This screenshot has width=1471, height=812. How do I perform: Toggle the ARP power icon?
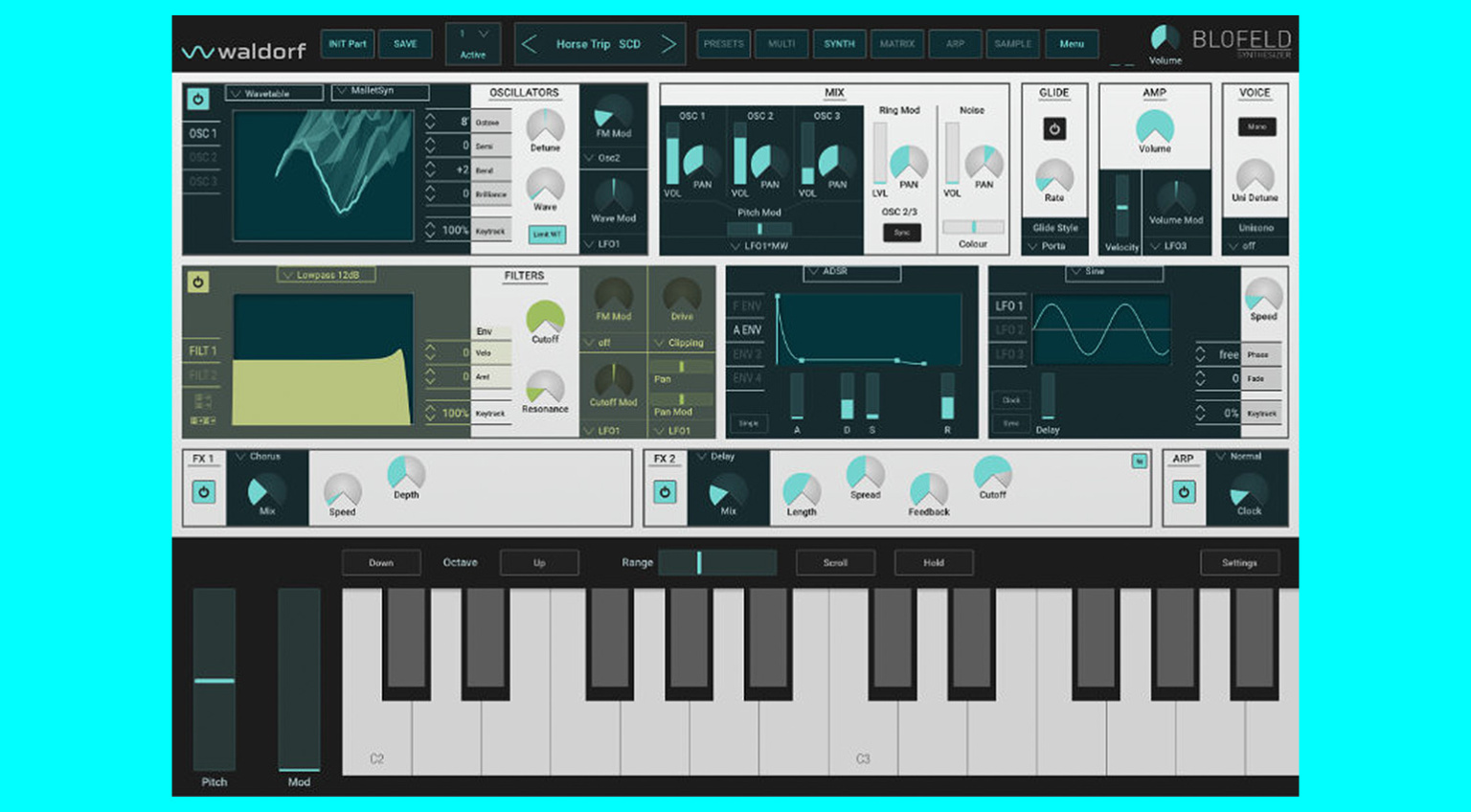[x=1184, y=492]
